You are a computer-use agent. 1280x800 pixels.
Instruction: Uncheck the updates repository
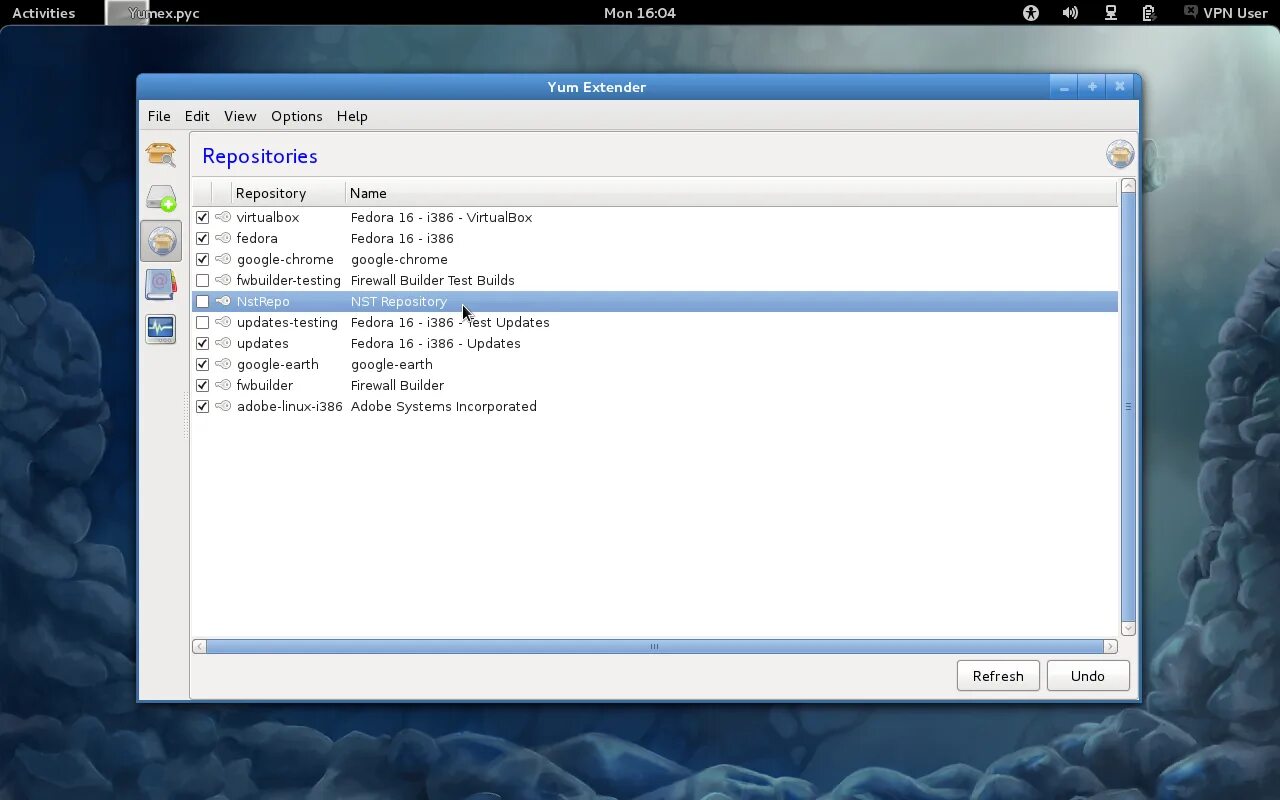[203, 343]
